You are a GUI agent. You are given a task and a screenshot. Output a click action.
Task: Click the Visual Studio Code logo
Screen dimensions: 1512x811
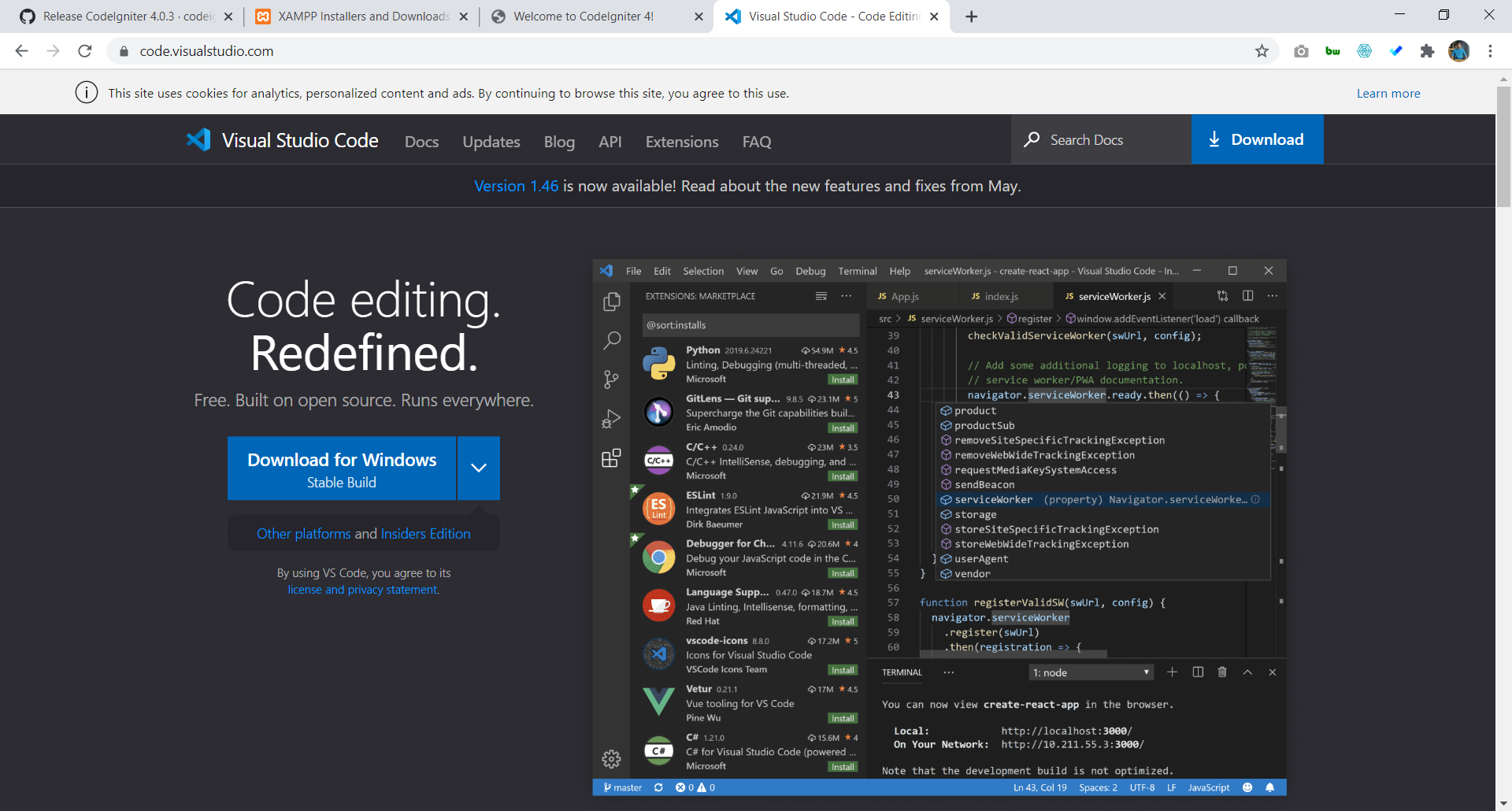[x=198, y=140]
